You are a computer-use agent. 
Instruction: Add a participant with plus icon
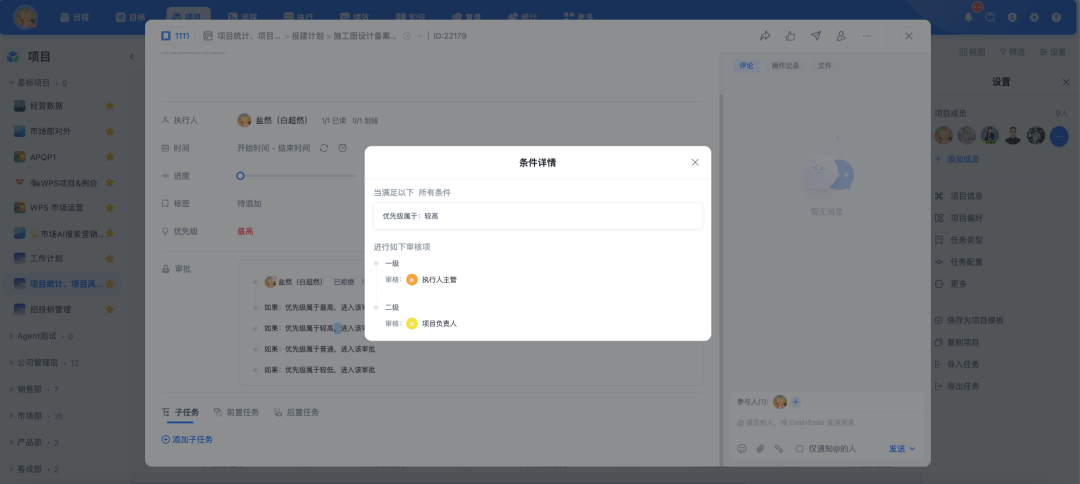(795, 401)
